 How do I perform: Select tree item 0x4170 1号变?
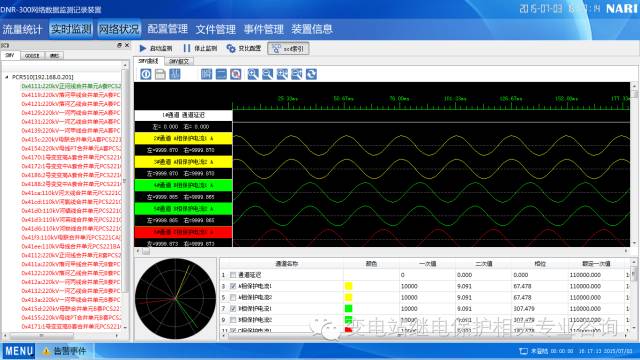point(71,157)
